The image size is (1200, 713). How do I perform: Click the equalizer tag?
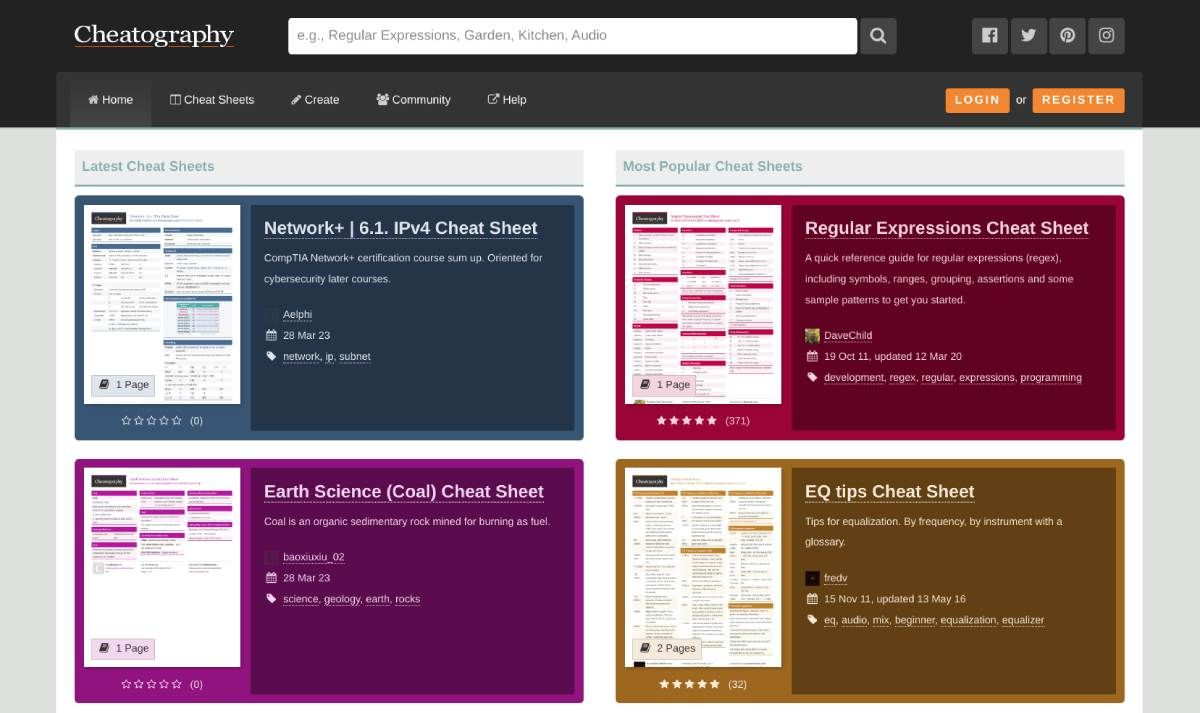click(x=1023, y=620)
